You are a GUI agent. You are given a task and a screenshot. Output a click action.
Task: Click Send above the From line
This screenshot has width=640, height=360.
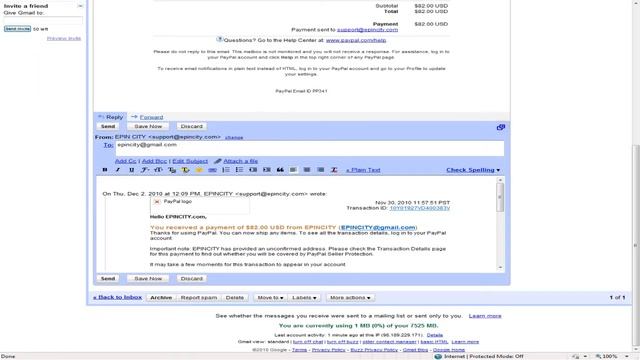108,127
